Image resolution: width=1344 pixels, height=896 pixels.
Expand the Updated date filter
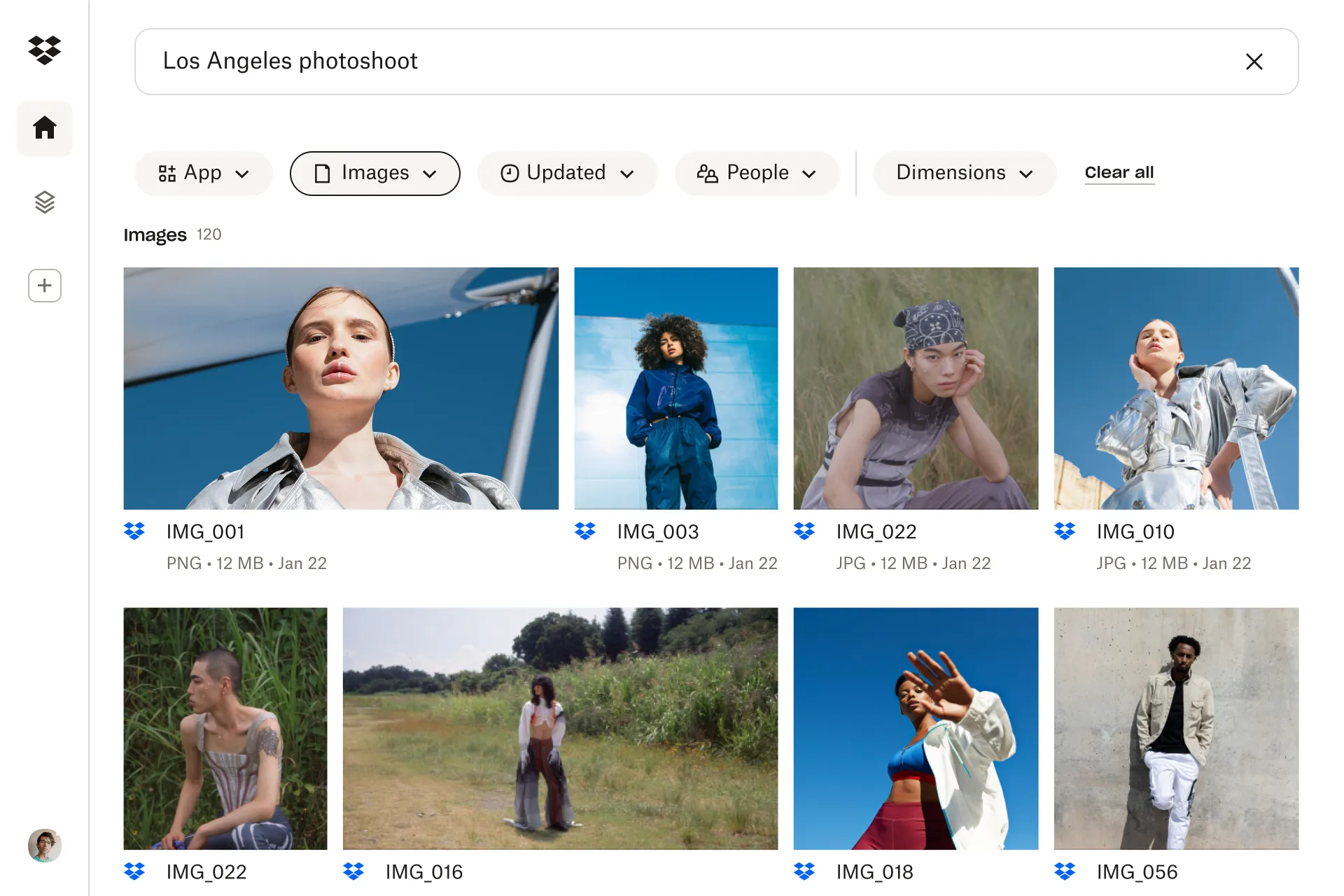(567, 173)
